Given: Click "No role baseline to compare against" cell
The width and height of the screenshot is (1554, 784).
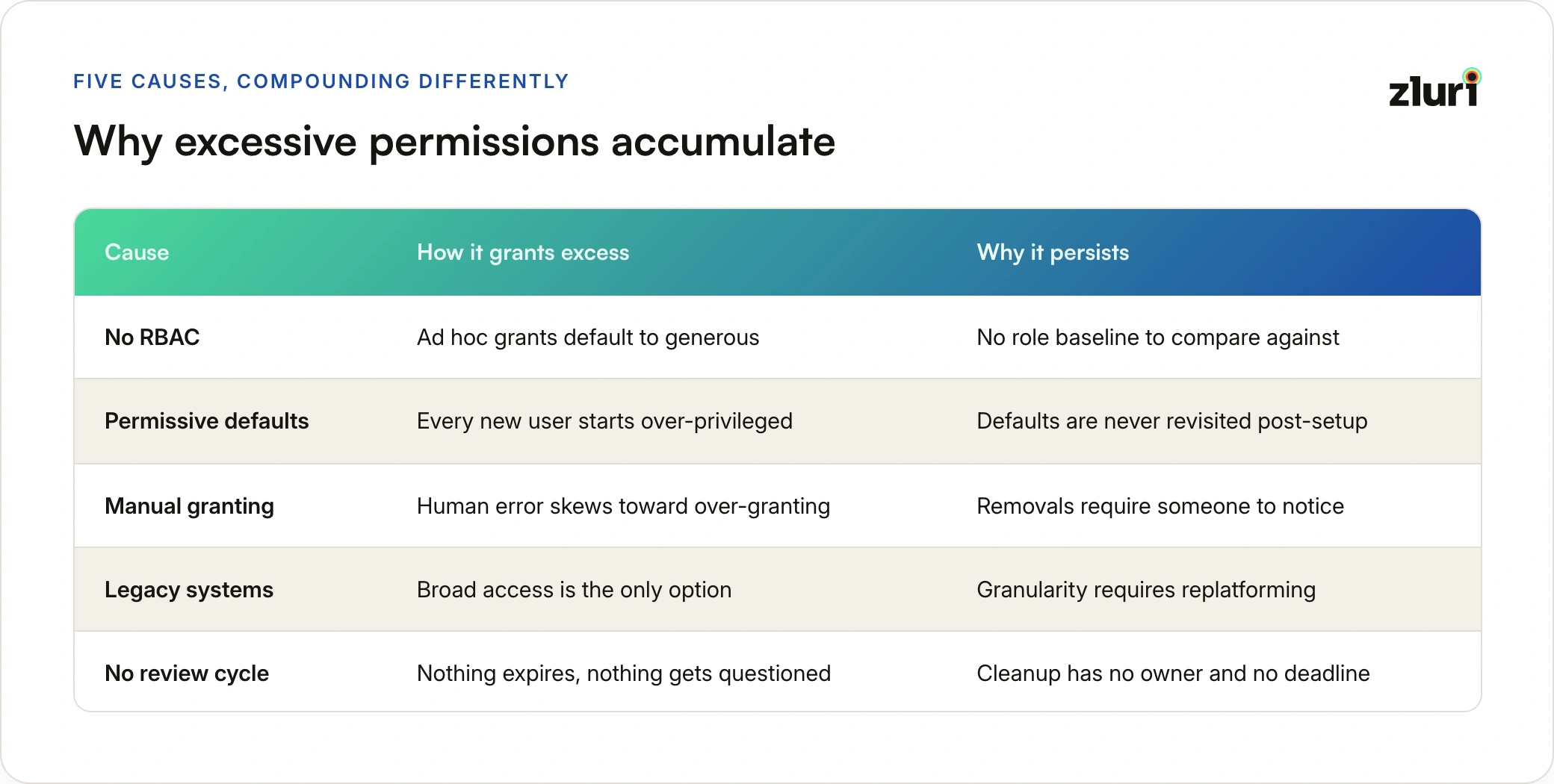Looking at the screenshot, I should [x=1158, y=337].
